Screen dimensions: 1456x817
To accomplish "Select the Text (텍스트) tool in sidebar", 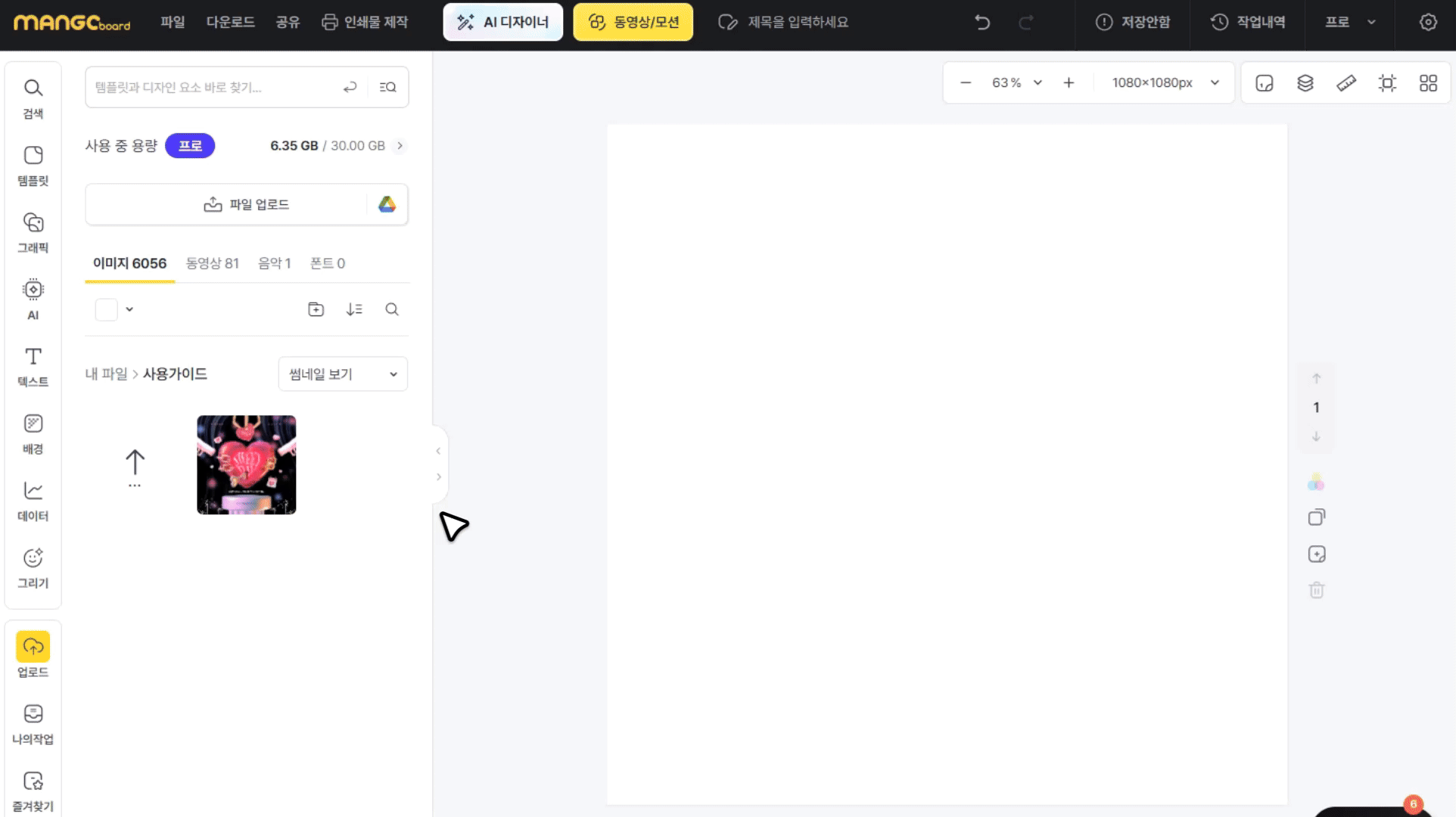I will (33, 365).
